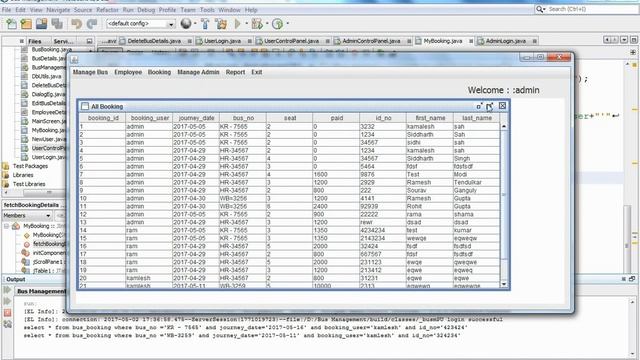Click the Output settings icon below stop
The image size is (640, 360).
(7, 324)
